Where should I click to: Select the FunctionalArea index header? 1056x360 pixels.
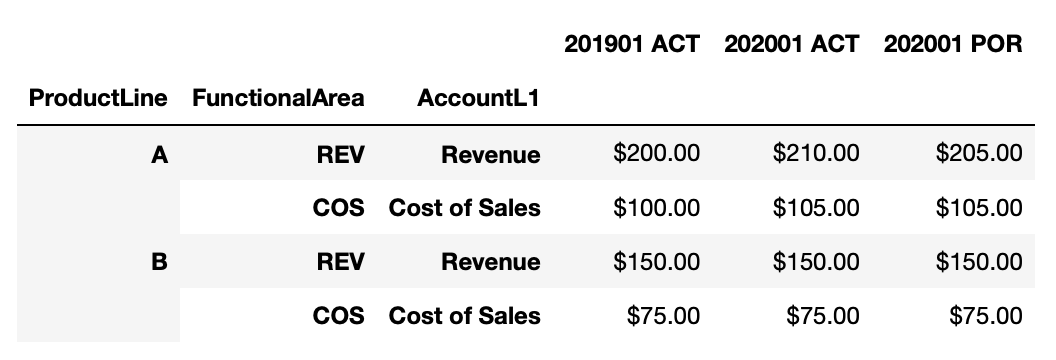278,98
